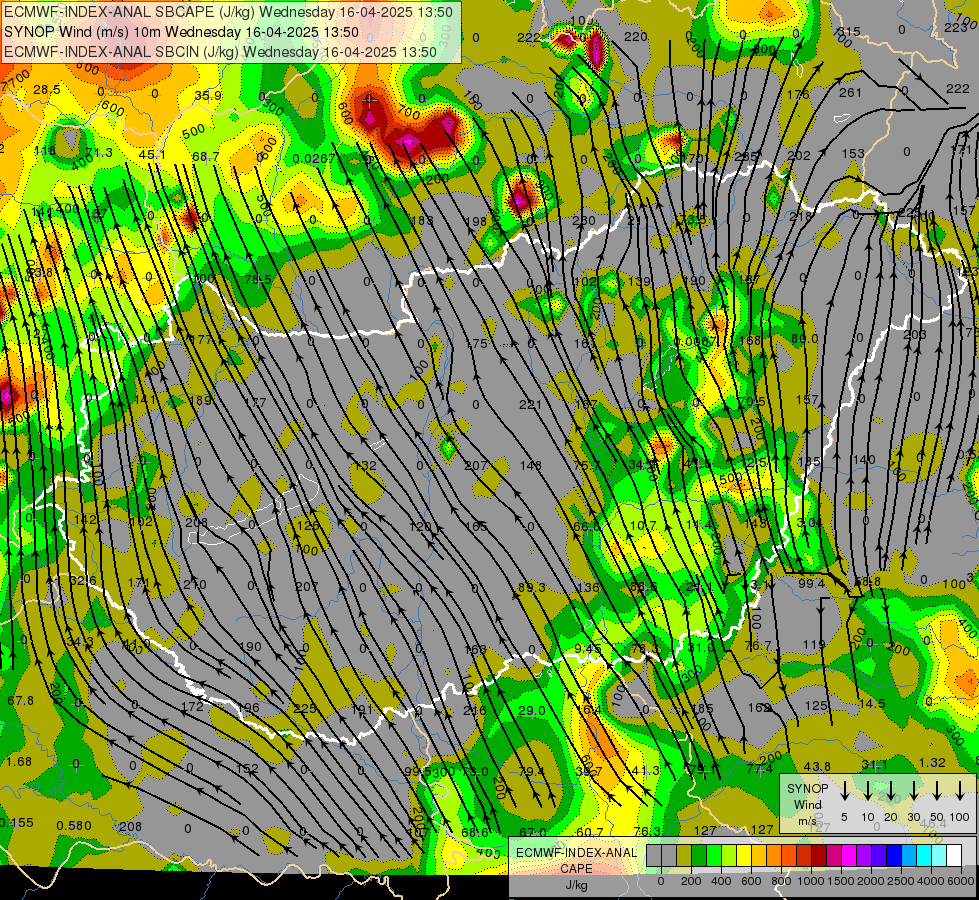Image resolution: width=979 pixels, height=900 pixels.
Task: Click the '315' value on the map
Action: point(849,32)
